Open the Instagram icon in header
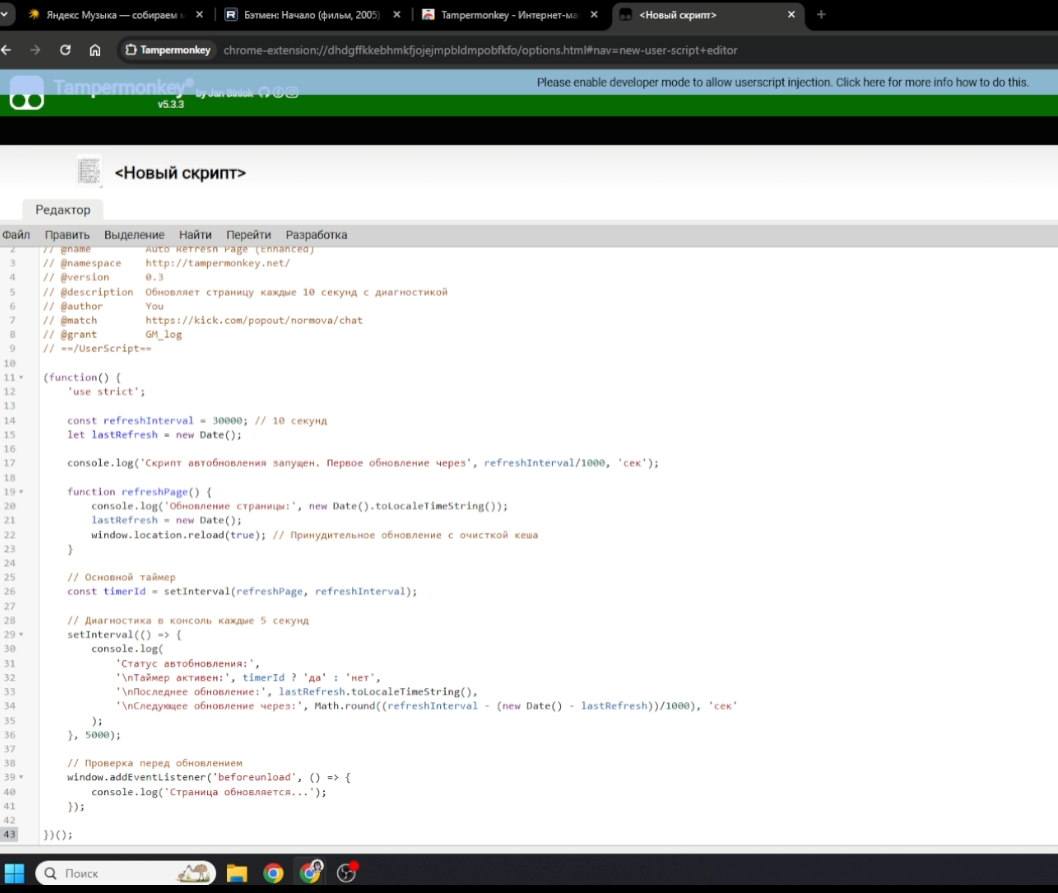The width and height of the screenshot is (1058, 893). pyautogui.click(x=291, y=92)
